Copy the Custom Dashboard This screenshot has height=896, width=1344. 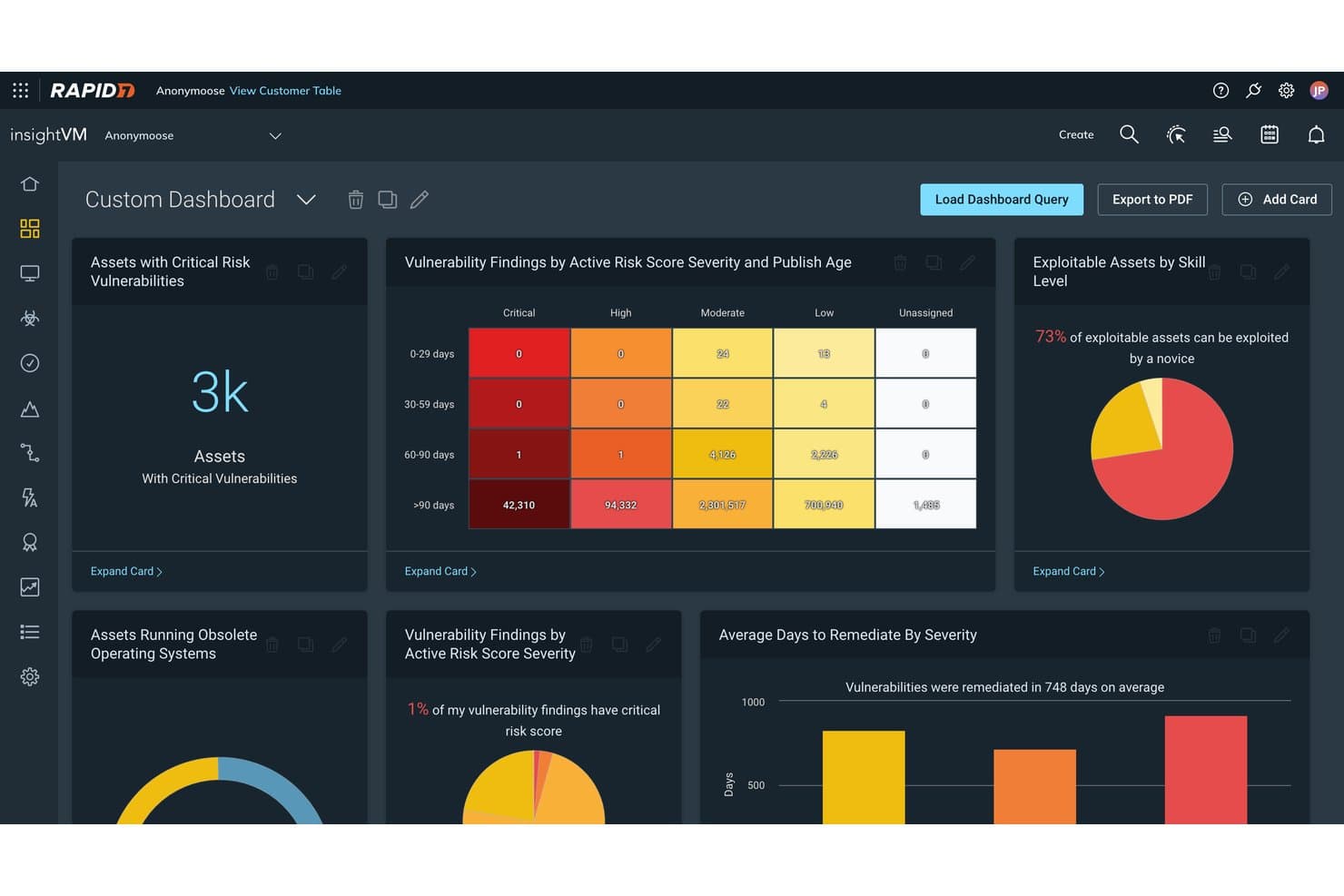point(388,200)
